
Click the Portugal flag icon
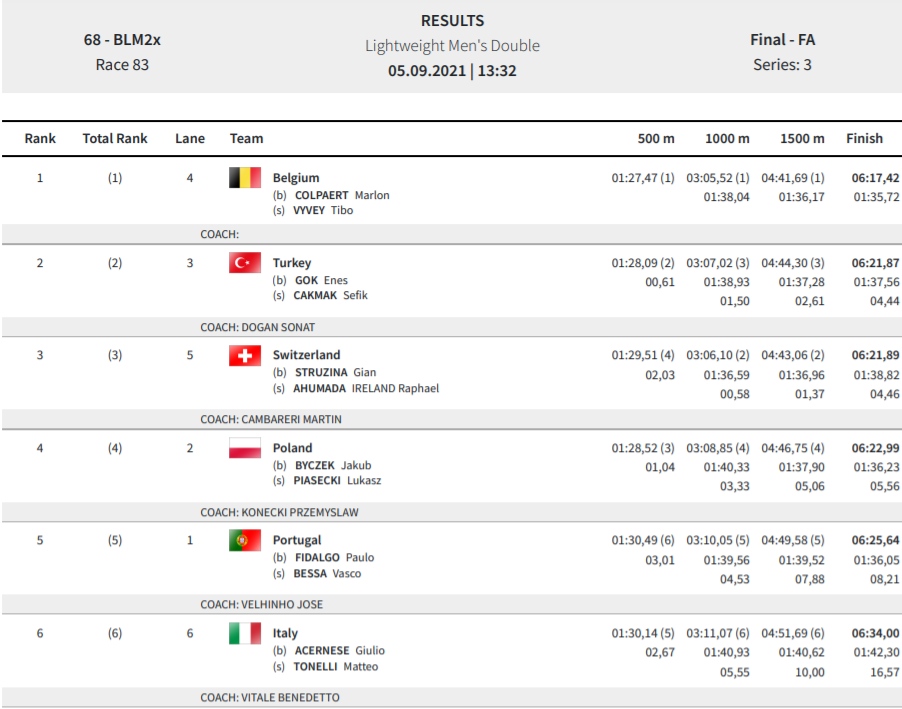[244, 540]
